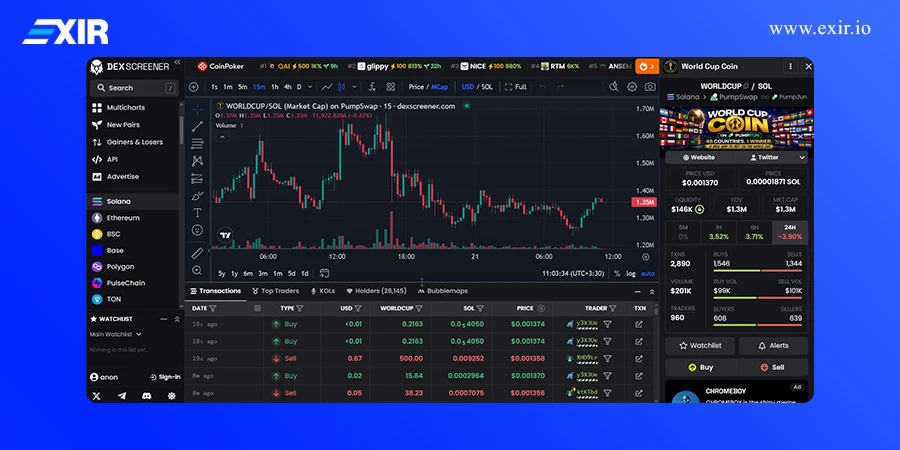Collapse the Watchlist section with double chevron
The width and height of the screenshot is (900, 450).
click(177, 319)
